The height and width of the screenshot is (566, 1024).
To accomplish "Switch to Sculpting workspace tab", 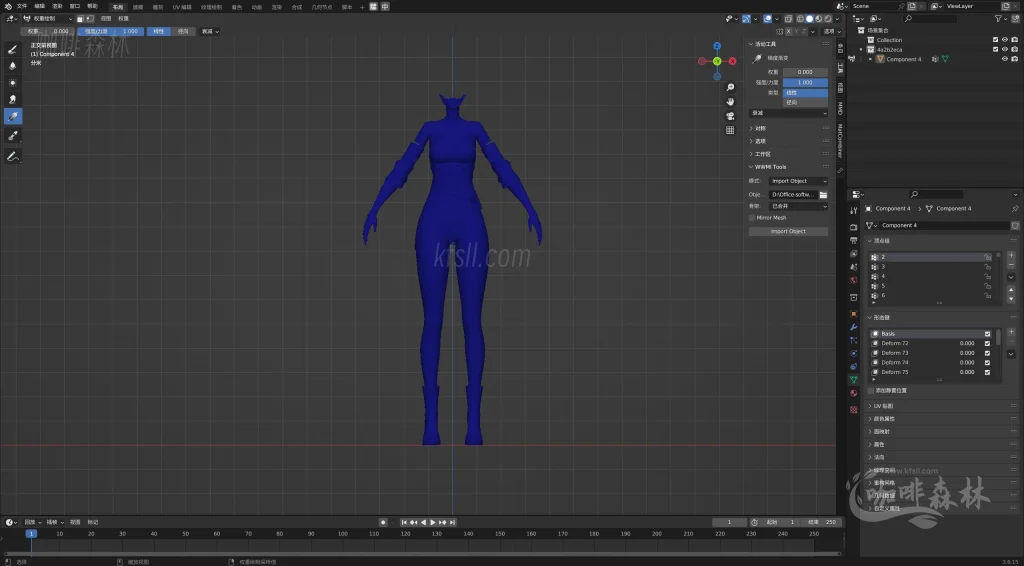I will click(x=158, y=7).
